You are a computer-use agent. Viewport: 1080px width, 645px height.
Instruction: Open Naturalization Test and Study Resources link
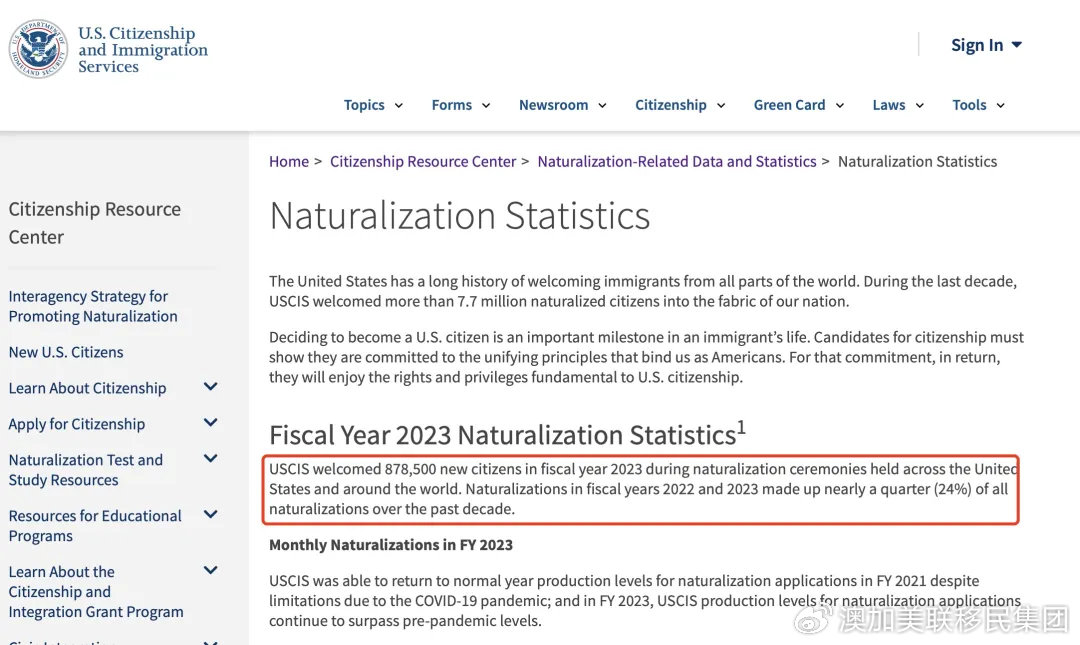[x=85, y=470]
